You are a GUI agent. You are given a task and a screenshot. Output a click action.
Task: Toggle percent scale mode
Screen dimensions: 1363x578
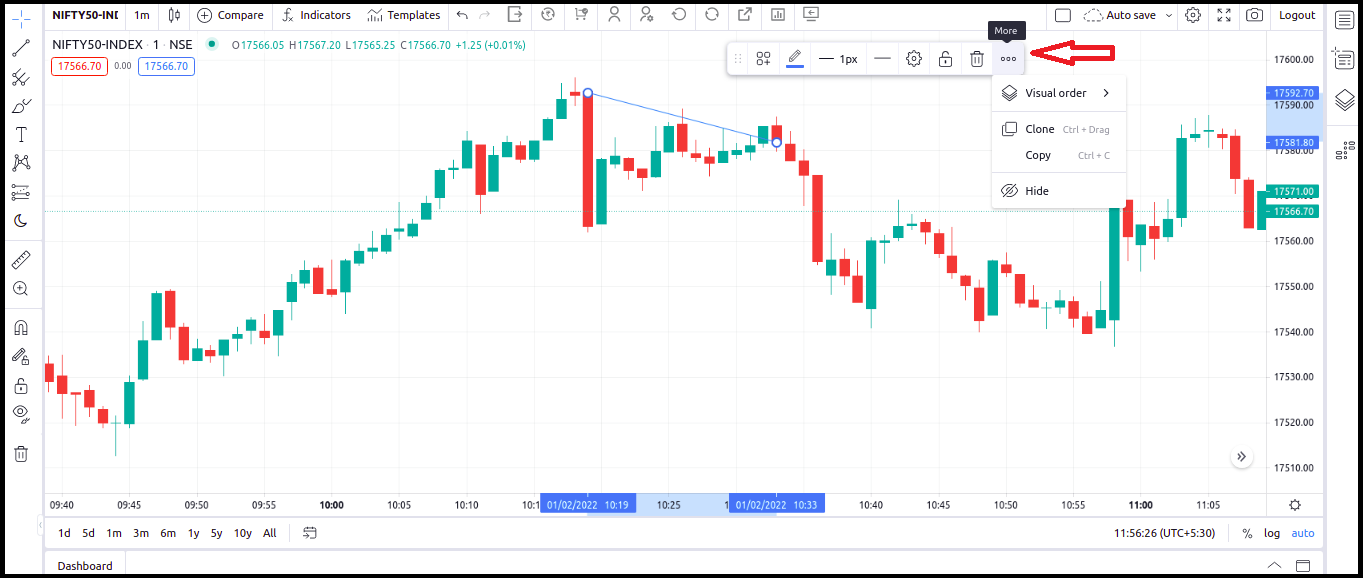(x=1247, y=533)
